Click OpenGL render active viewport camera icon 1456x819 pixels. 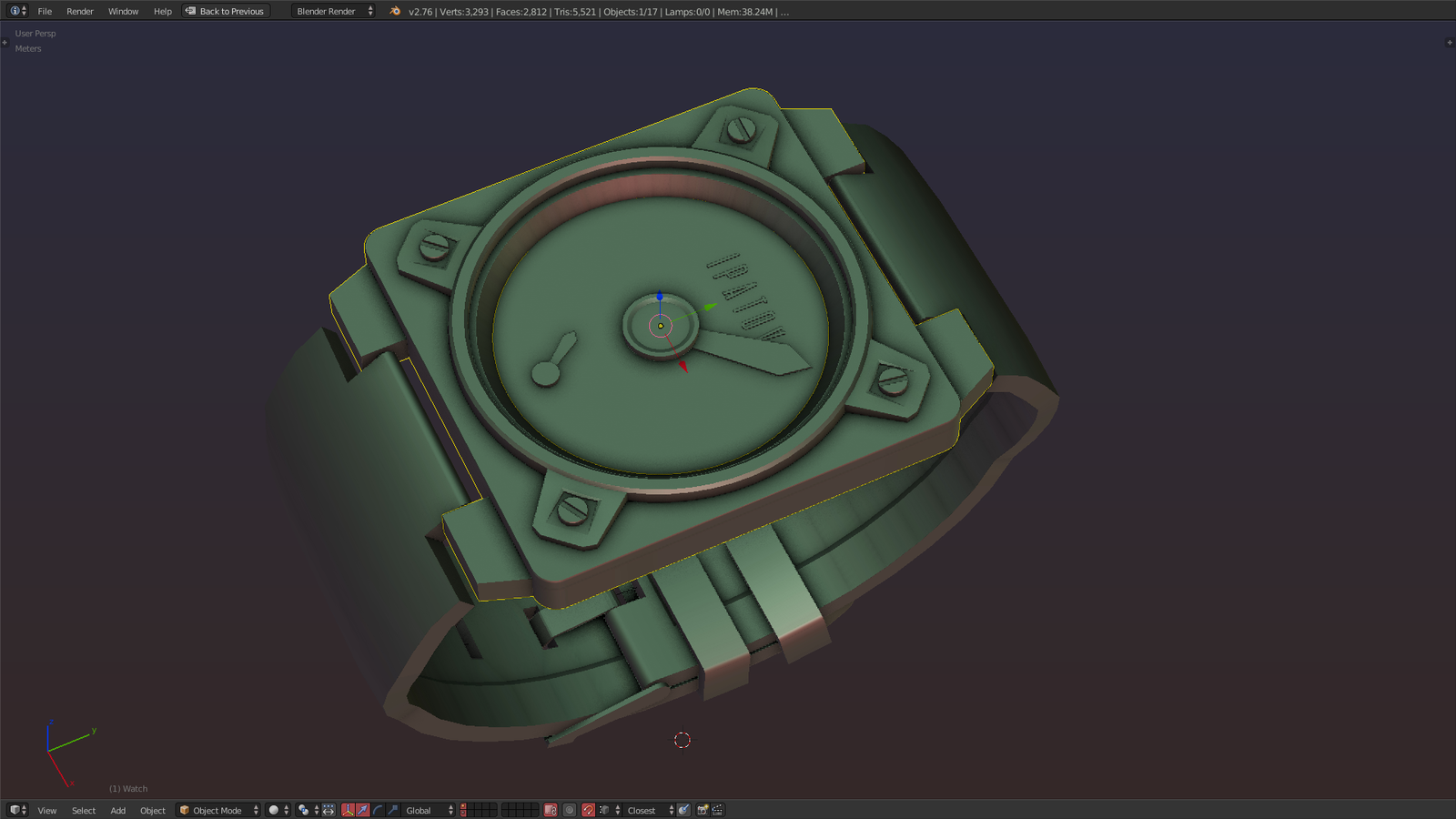coord(703,810)
